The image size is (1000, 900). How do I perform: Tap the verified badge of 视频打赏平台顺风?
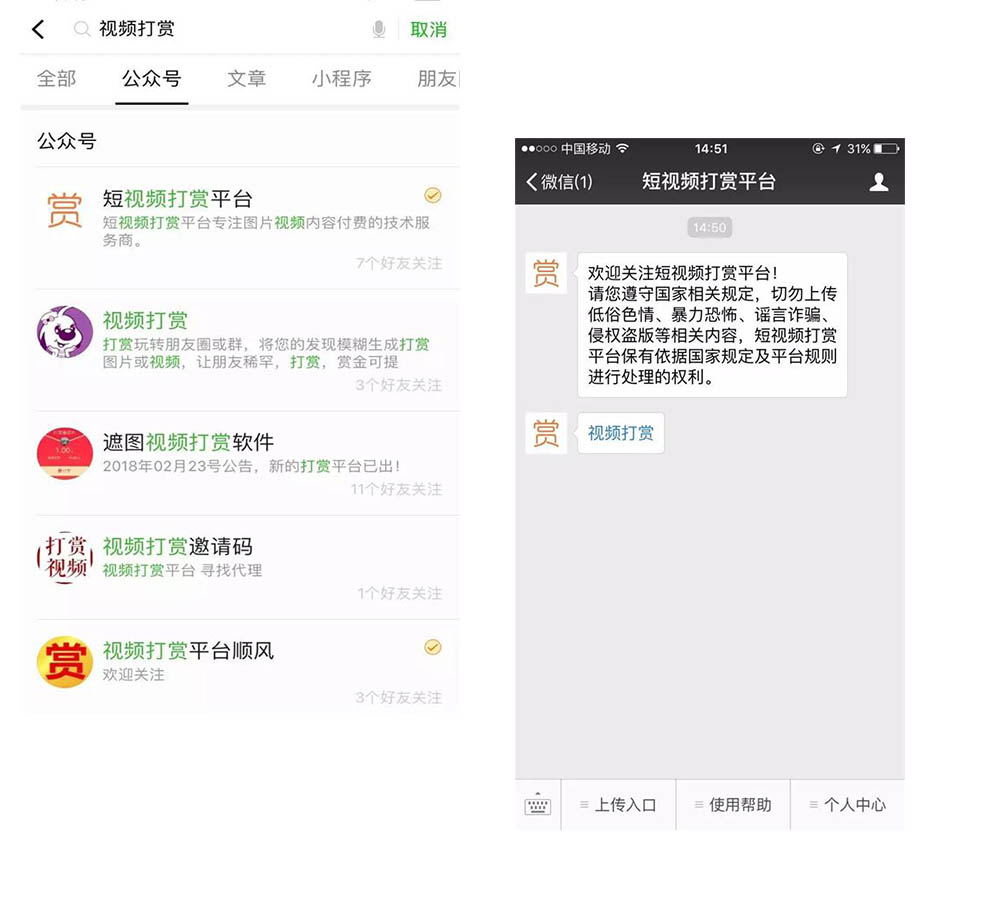432,647
